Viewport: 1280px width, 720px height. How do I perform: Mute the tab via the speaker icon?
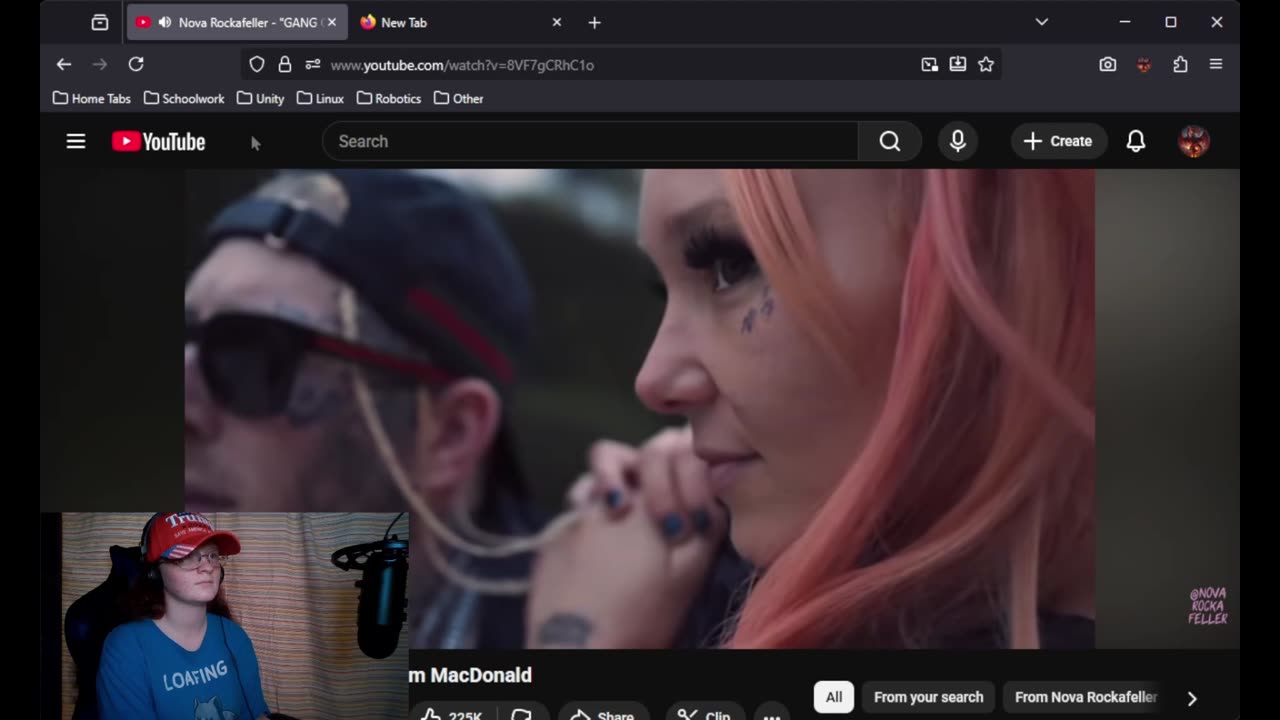click(x=164, y=22)
